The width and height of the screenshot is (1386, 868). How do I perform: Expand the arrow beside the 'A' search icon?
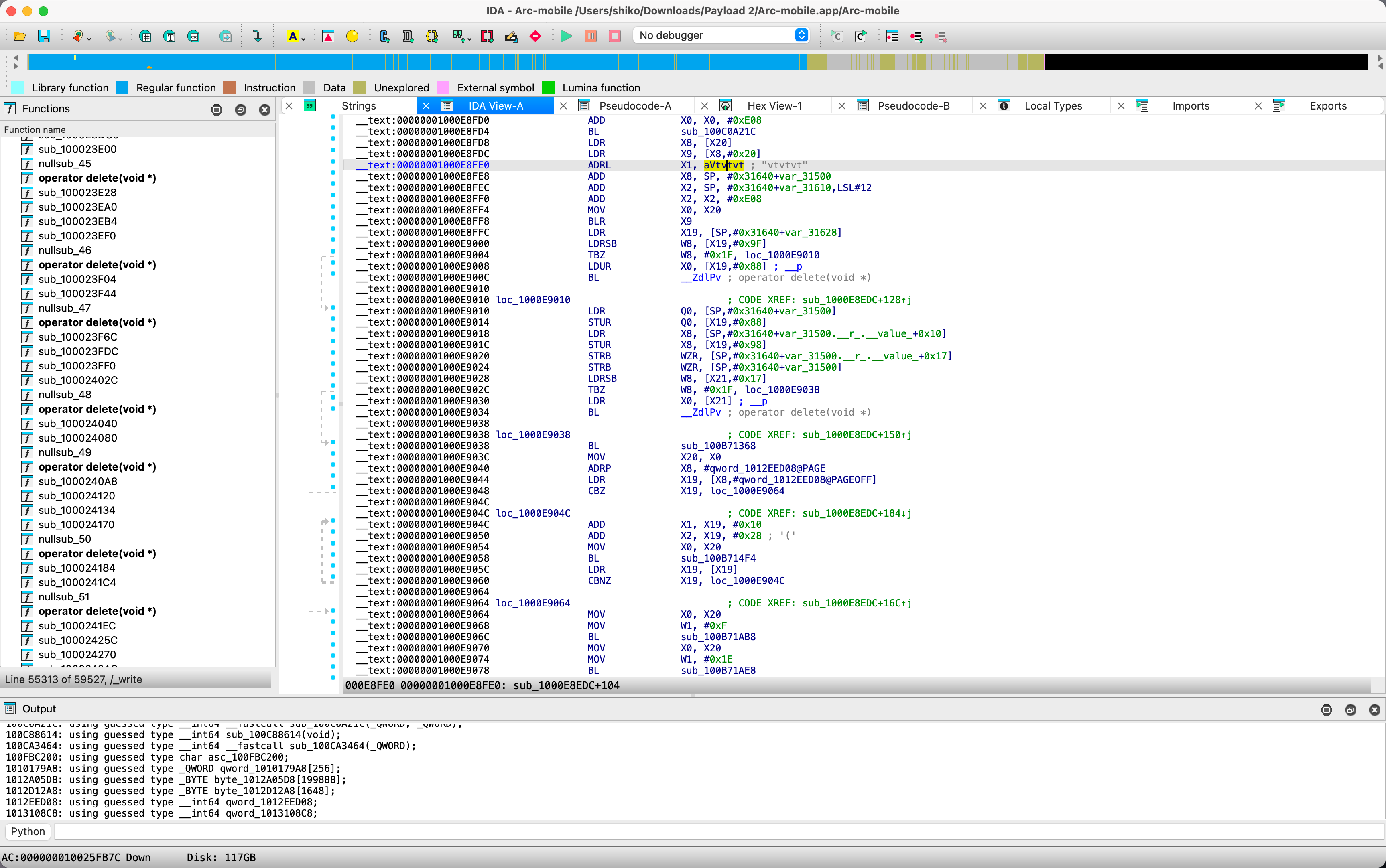[304, 39]
